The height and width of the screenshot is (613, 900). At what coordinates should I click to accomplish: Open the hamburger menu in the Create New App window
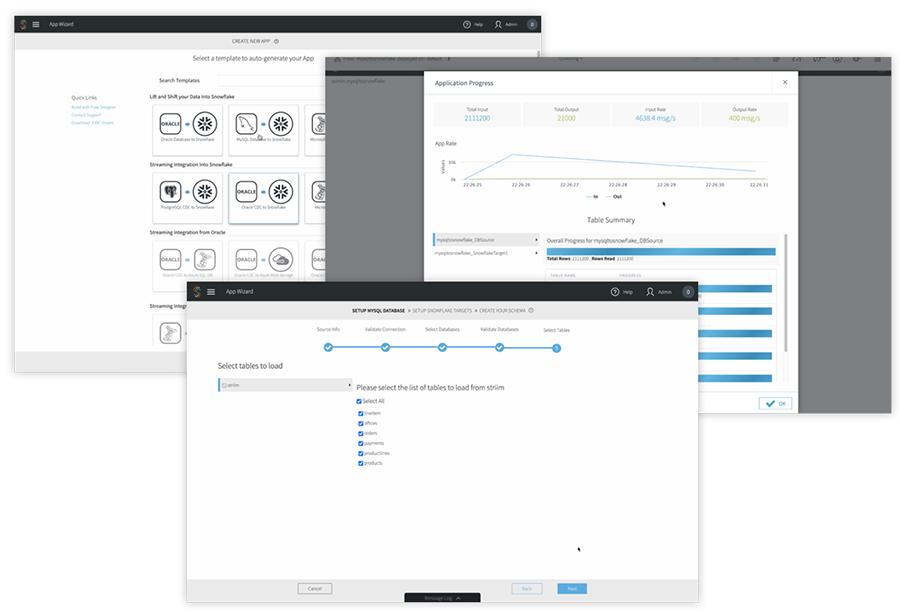(x=36, y=24)
